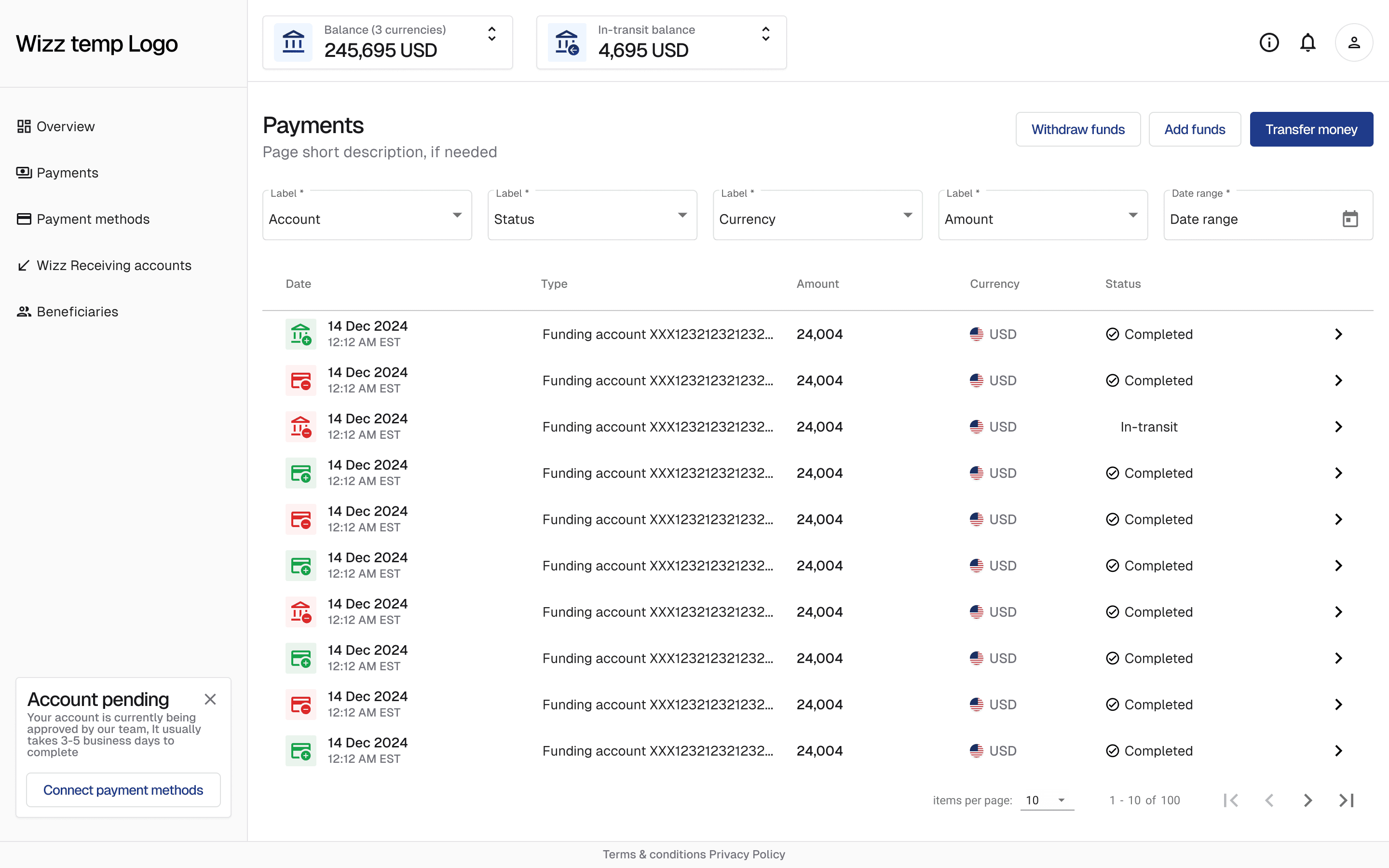
Task: Go to next page of payments
Action: (1307, 800)
